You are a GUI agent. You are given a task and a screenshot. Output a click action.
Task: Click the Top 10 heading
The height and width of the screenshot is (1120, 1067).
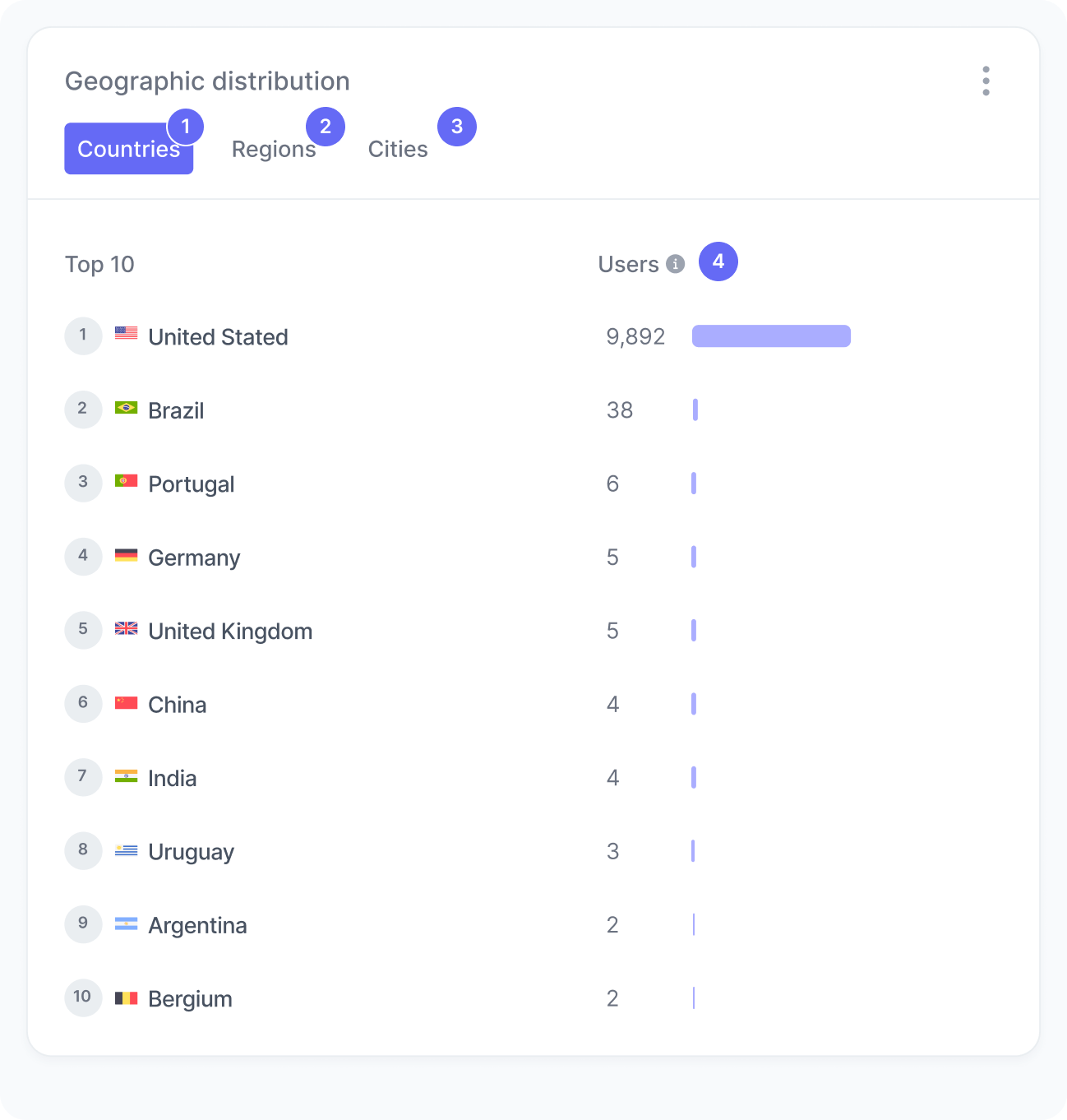click(99, 264)
